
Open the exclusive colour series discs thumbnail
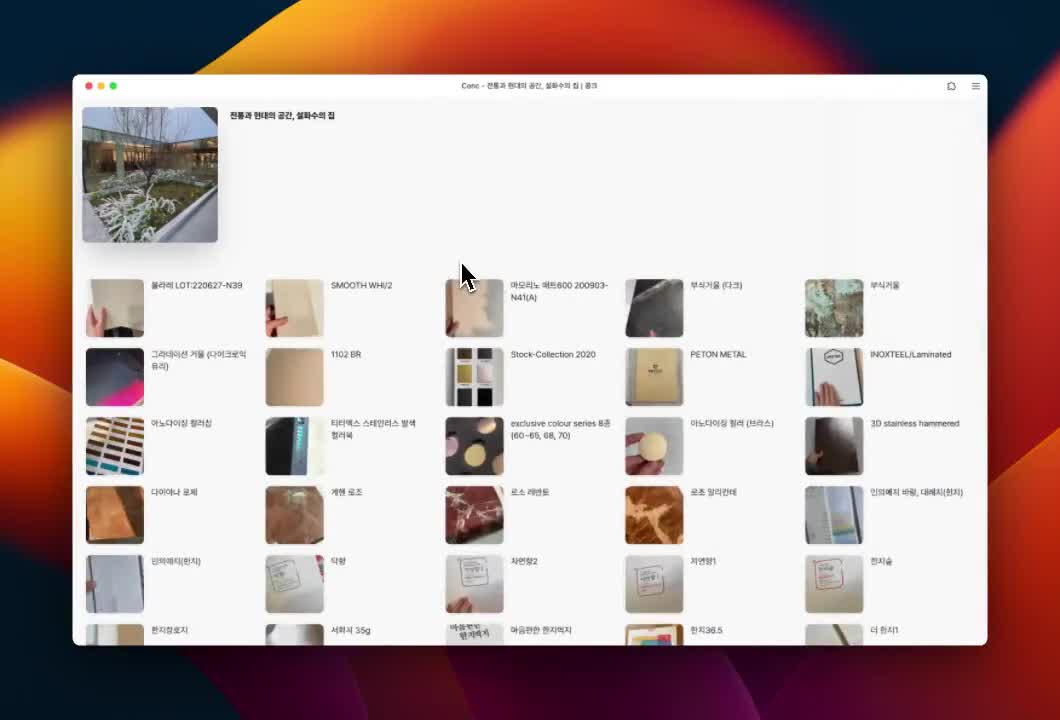click(x=475, y=446)
